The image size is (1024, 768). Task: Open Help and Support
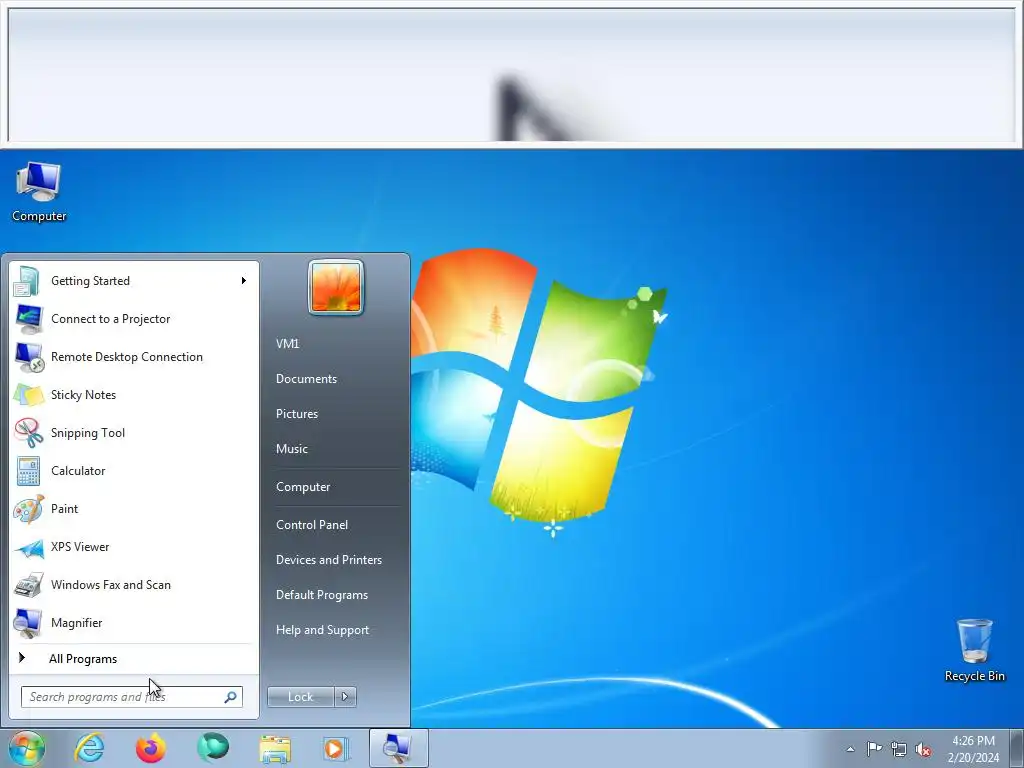point(323,630)
